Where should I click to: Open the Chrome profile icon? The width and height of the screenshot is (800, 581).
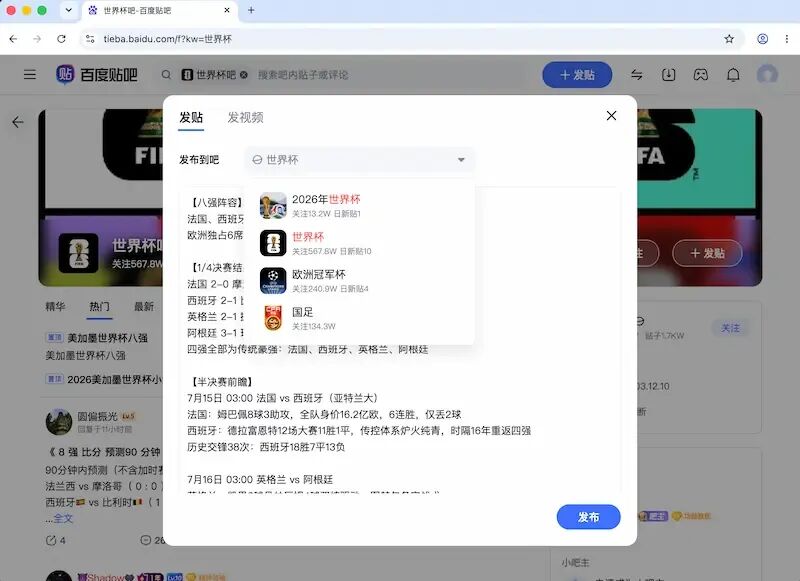pos(762,39)
